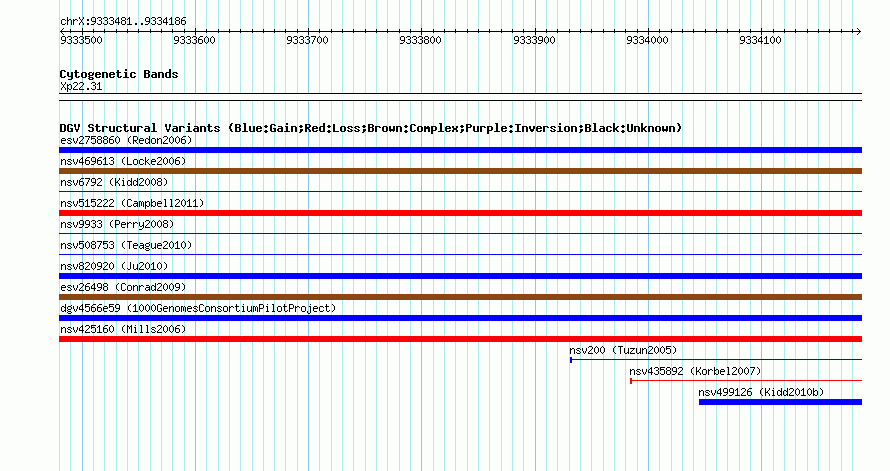
Task: Click the thin blue line under nsv200
Action: pos(716,360)
